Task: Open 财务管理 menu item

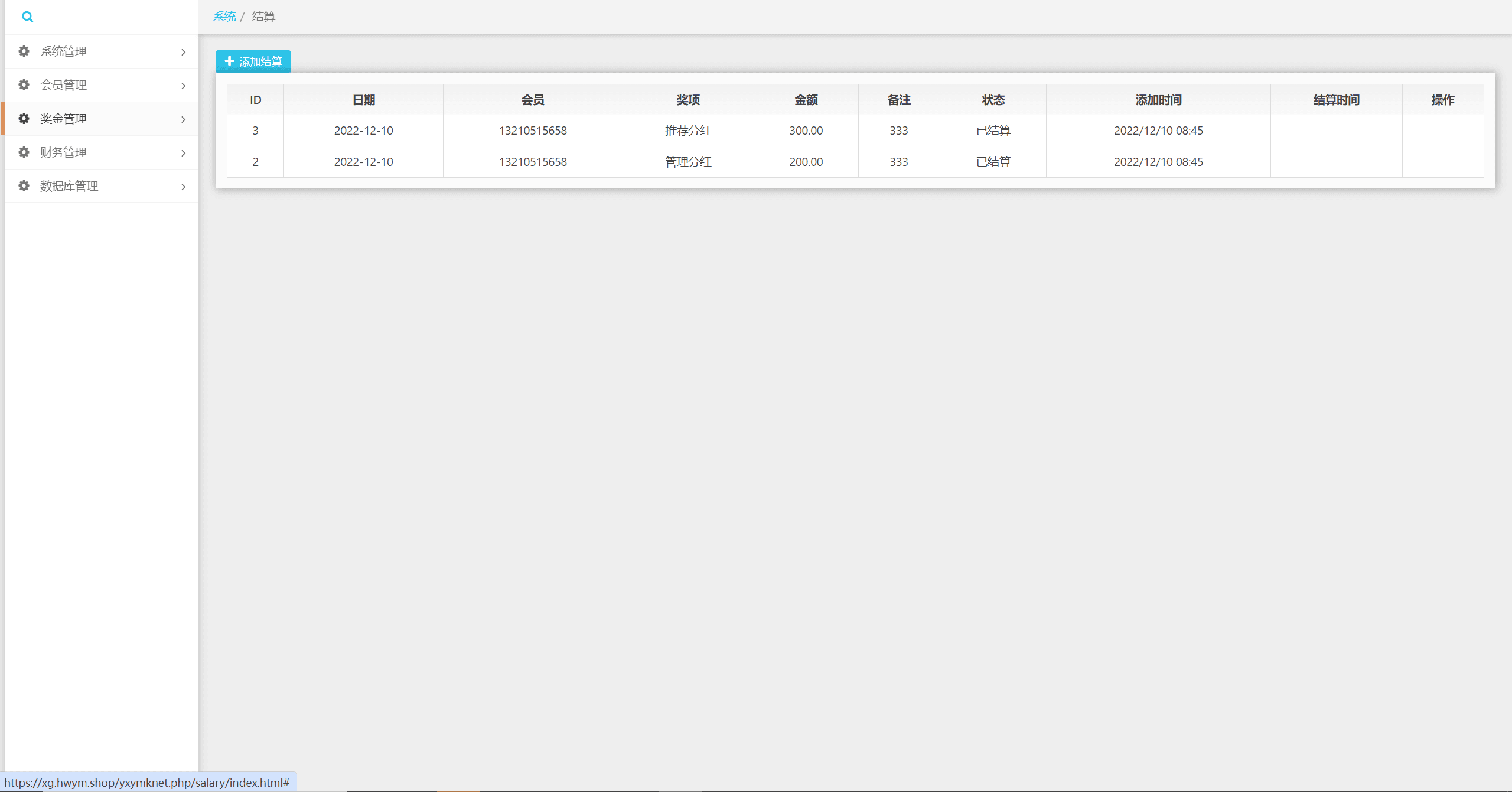Action: pos(64,152)
